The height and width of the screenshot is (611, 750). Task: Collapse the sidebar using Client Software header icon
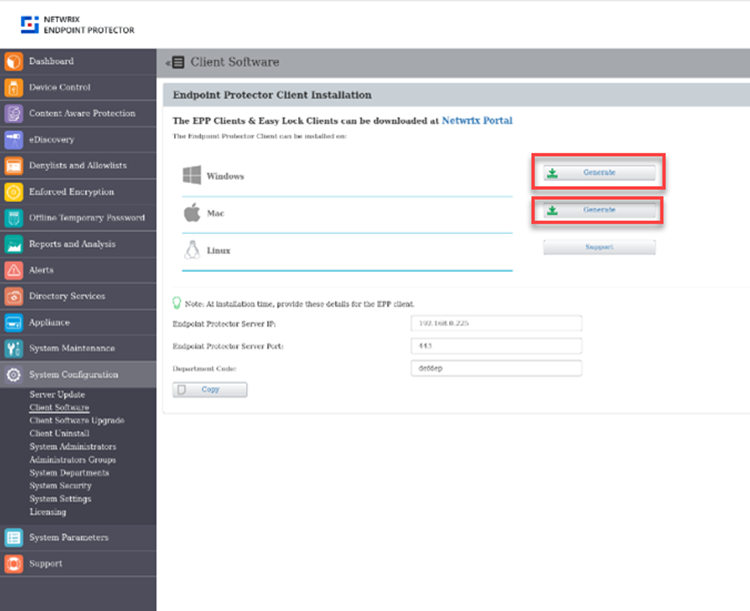click(176, 62)
